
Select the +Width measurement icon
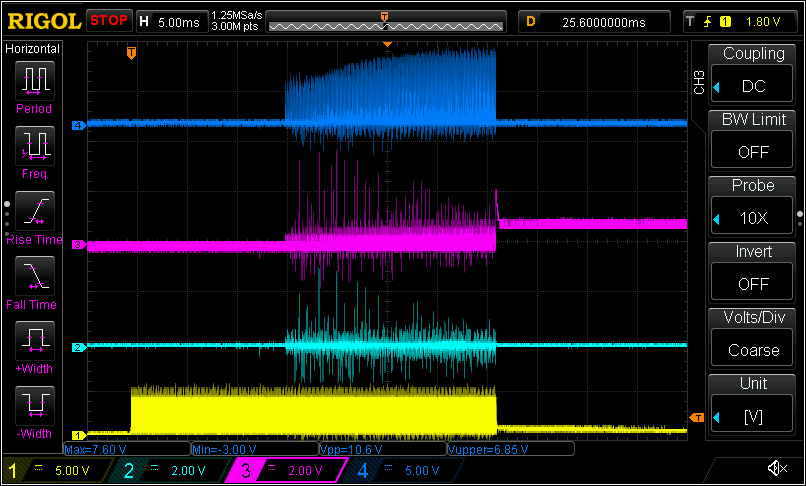click(34, 341)
